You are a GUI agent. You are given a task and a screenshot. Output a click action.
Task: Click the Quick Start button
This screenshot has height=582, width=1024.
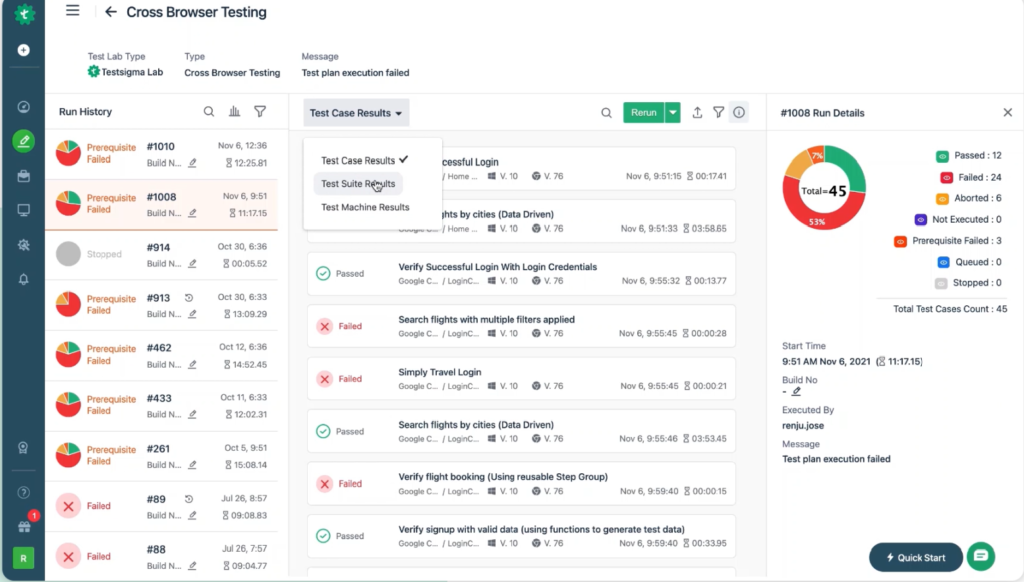(916, 557)
